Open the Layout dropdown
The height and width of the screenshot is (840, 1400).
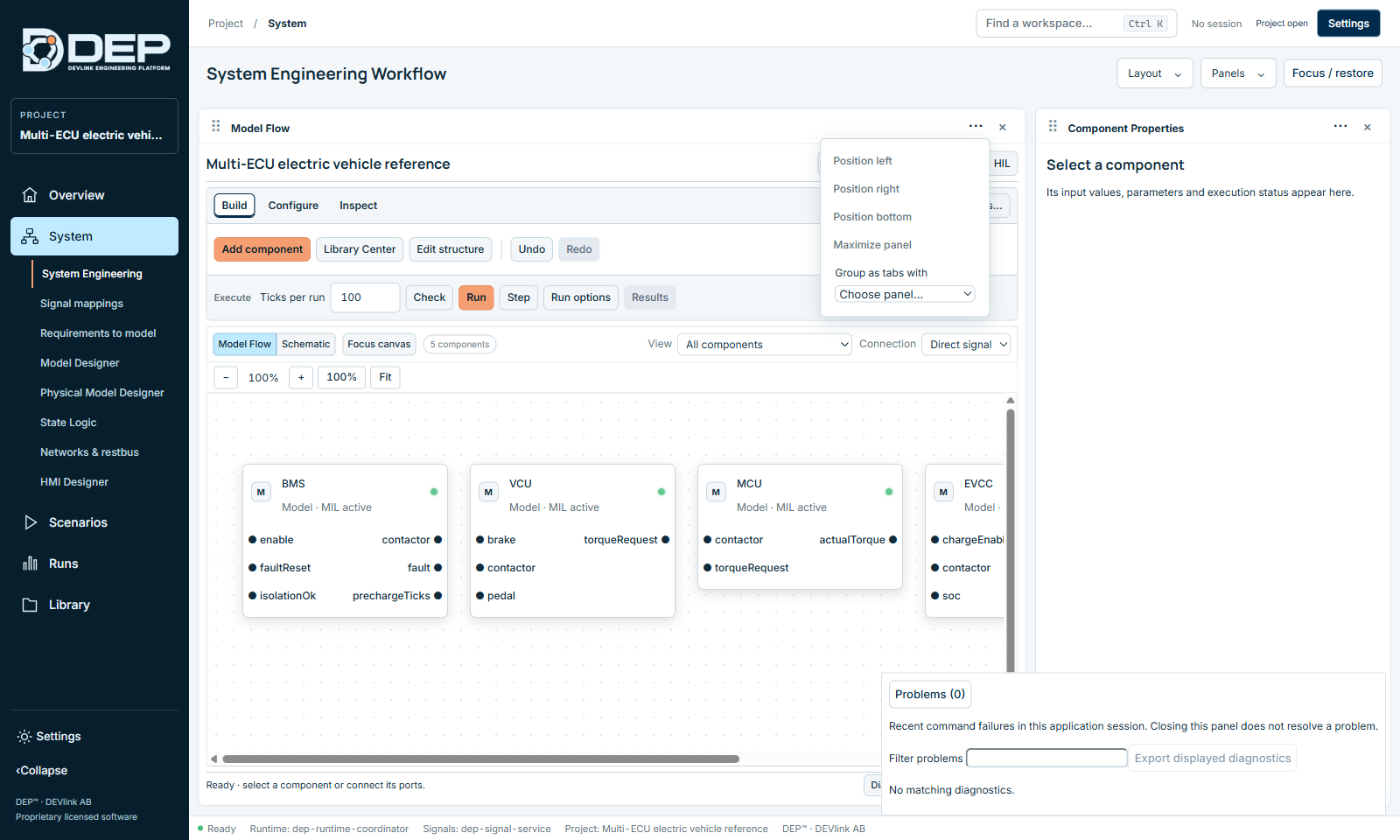1155,73
